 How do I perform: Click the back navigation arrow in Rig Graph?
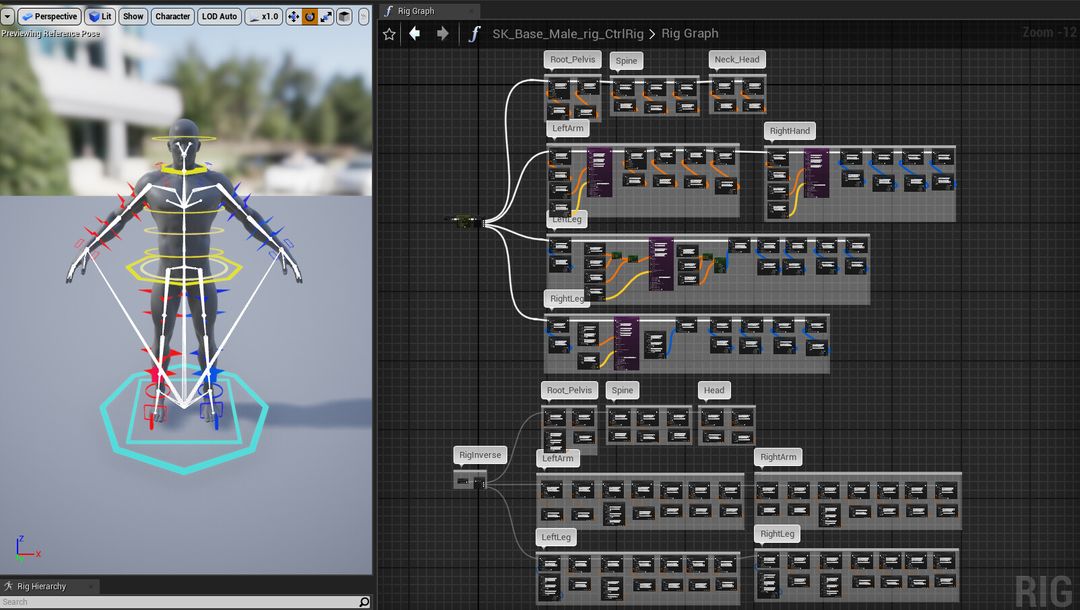click(x=415, y=33)
